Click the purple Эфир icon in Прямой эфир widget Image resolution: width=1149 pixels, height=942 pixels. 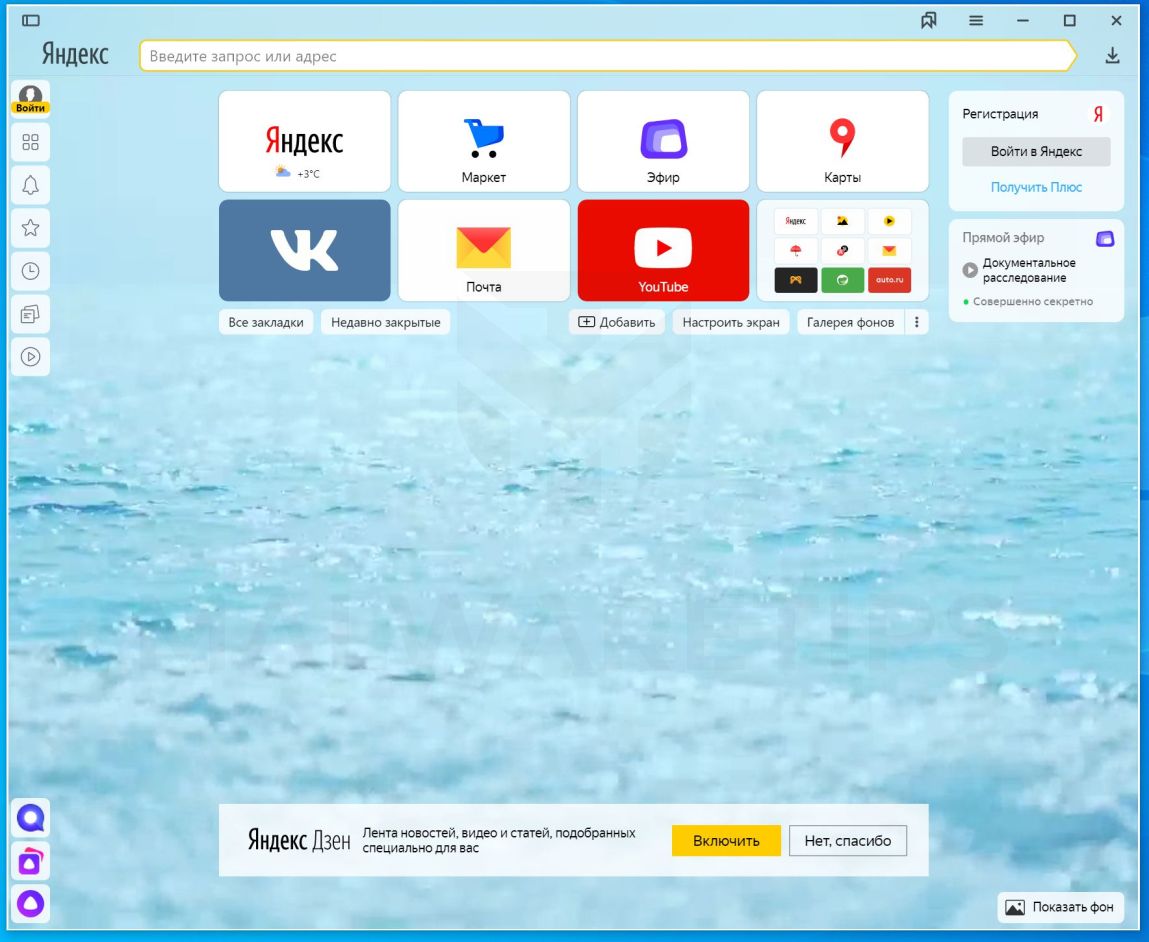[x=1105, y=239]
